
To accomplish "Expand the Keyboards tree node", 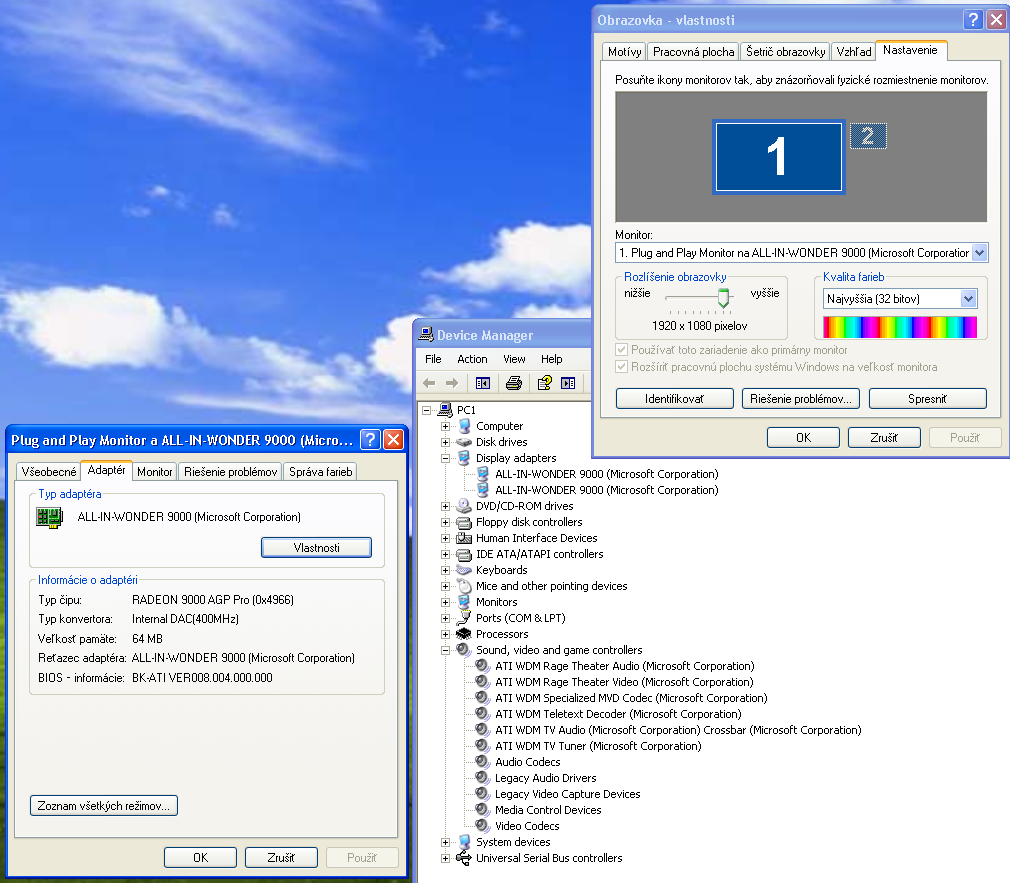I will [x=446, y=570].
